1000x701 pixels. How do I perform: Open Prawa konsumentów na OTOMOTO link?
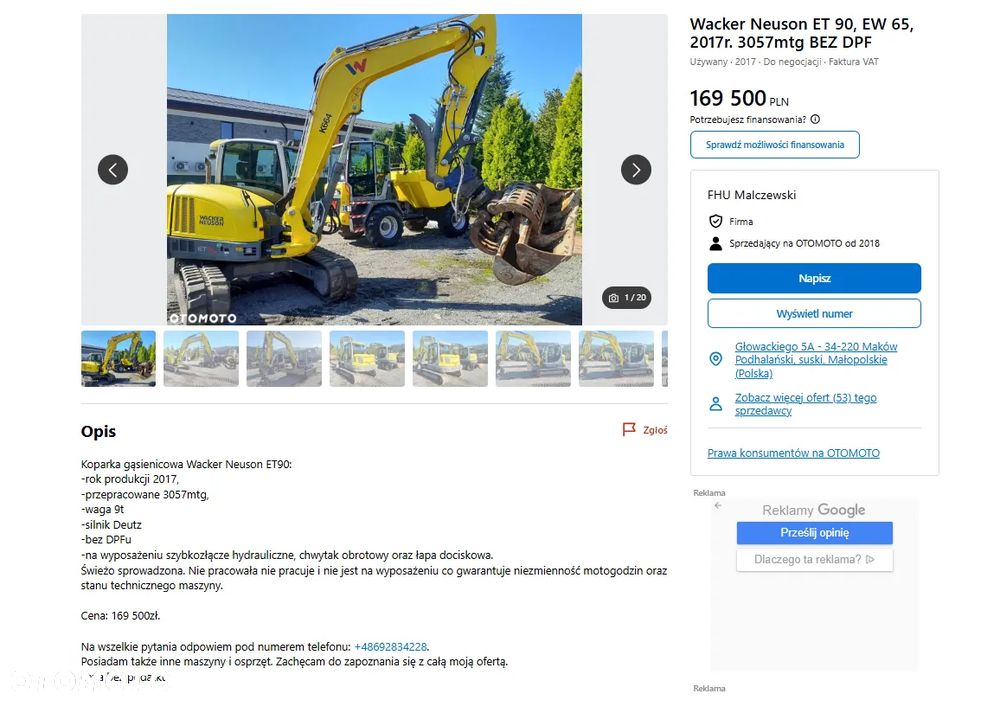(x=793, y=453)
